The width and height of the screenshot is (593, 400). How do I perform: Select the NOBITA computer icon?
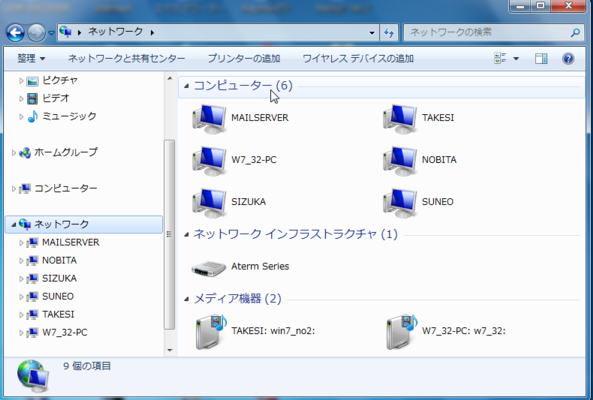(400, 160)
